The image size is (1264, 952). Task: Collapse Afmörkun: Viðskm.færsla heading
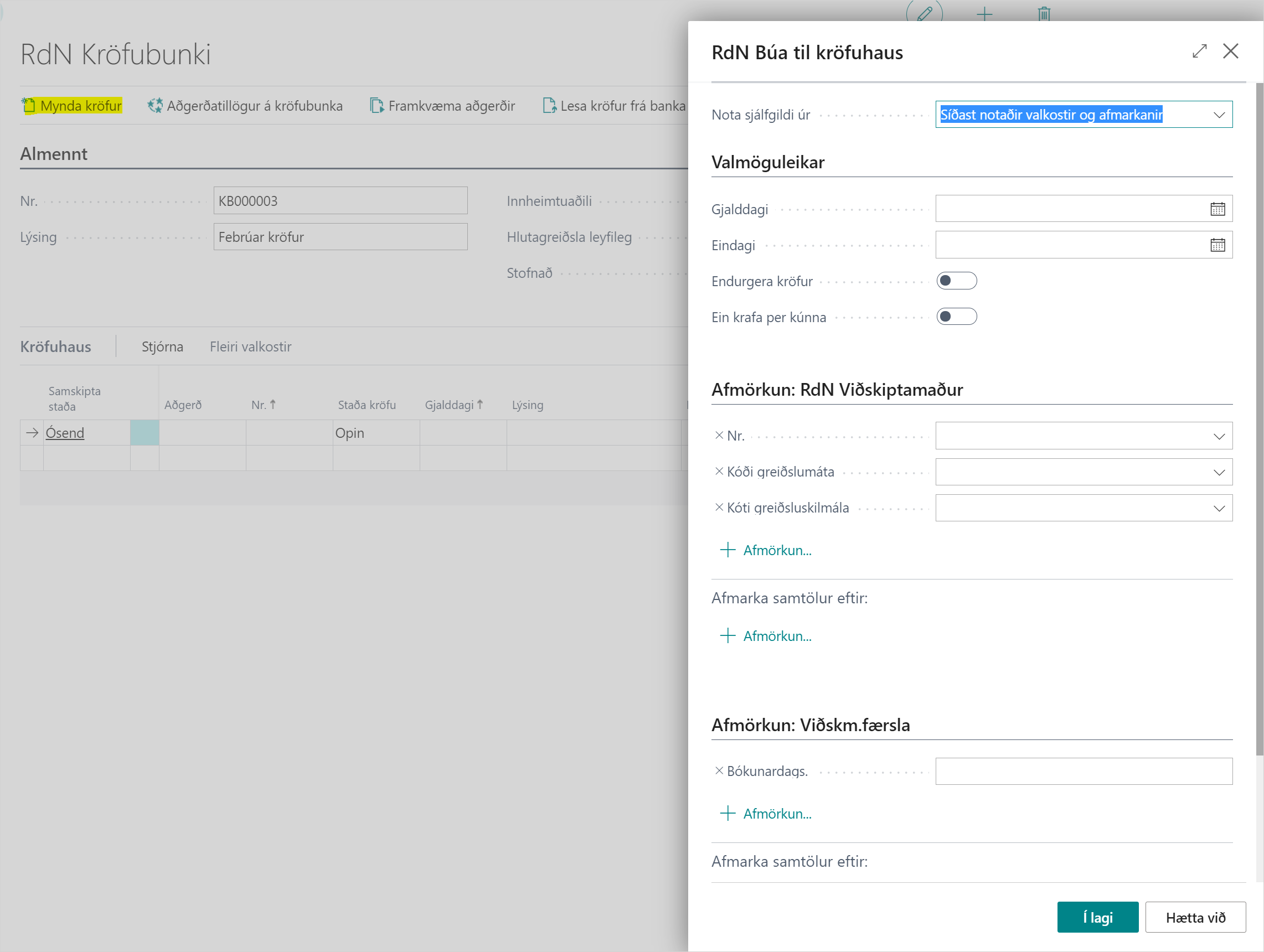(811, 725)
